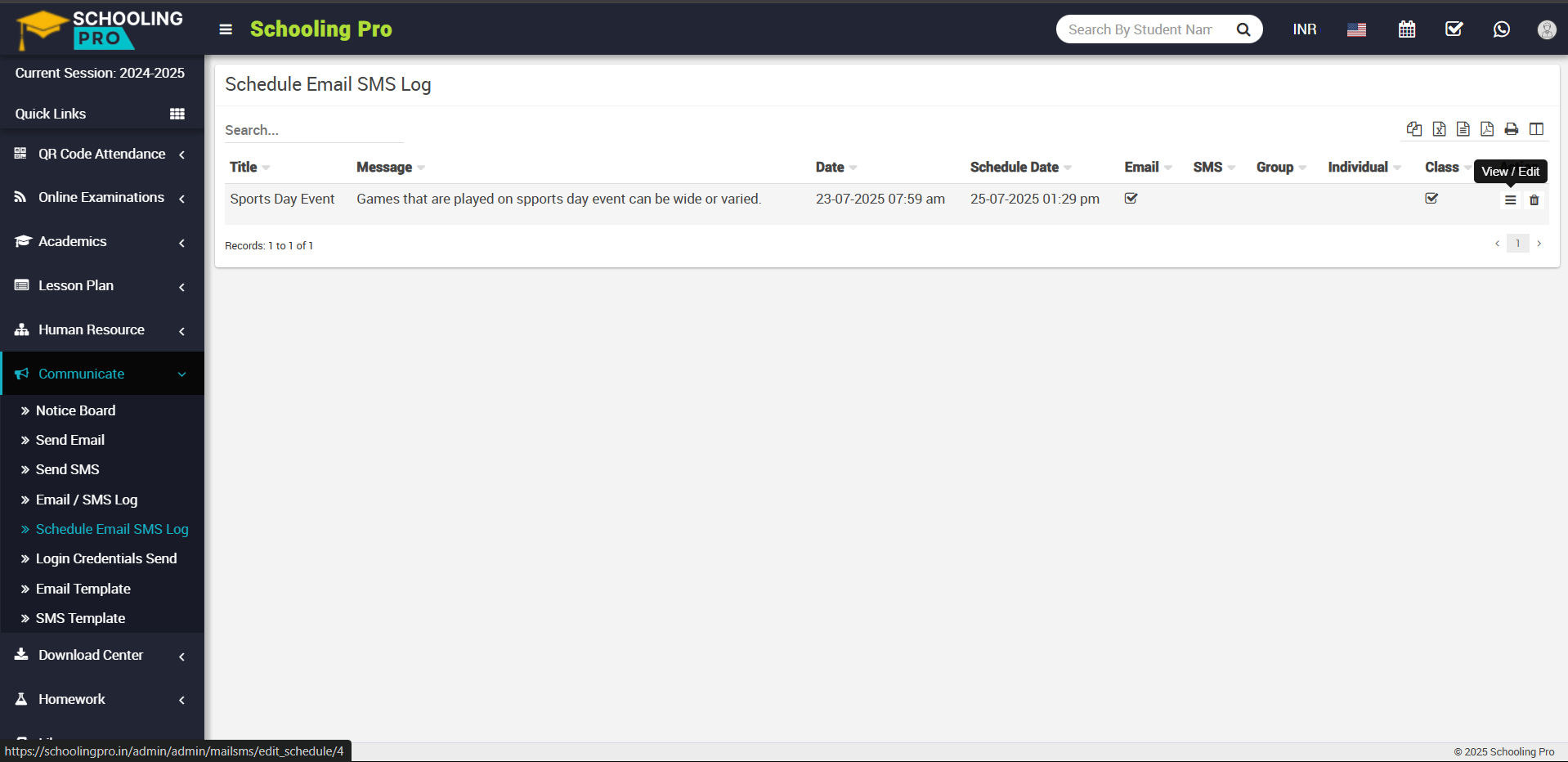The image size is (1568, 762).
Task: Open Quick Links grid icon
Action: 177,114
